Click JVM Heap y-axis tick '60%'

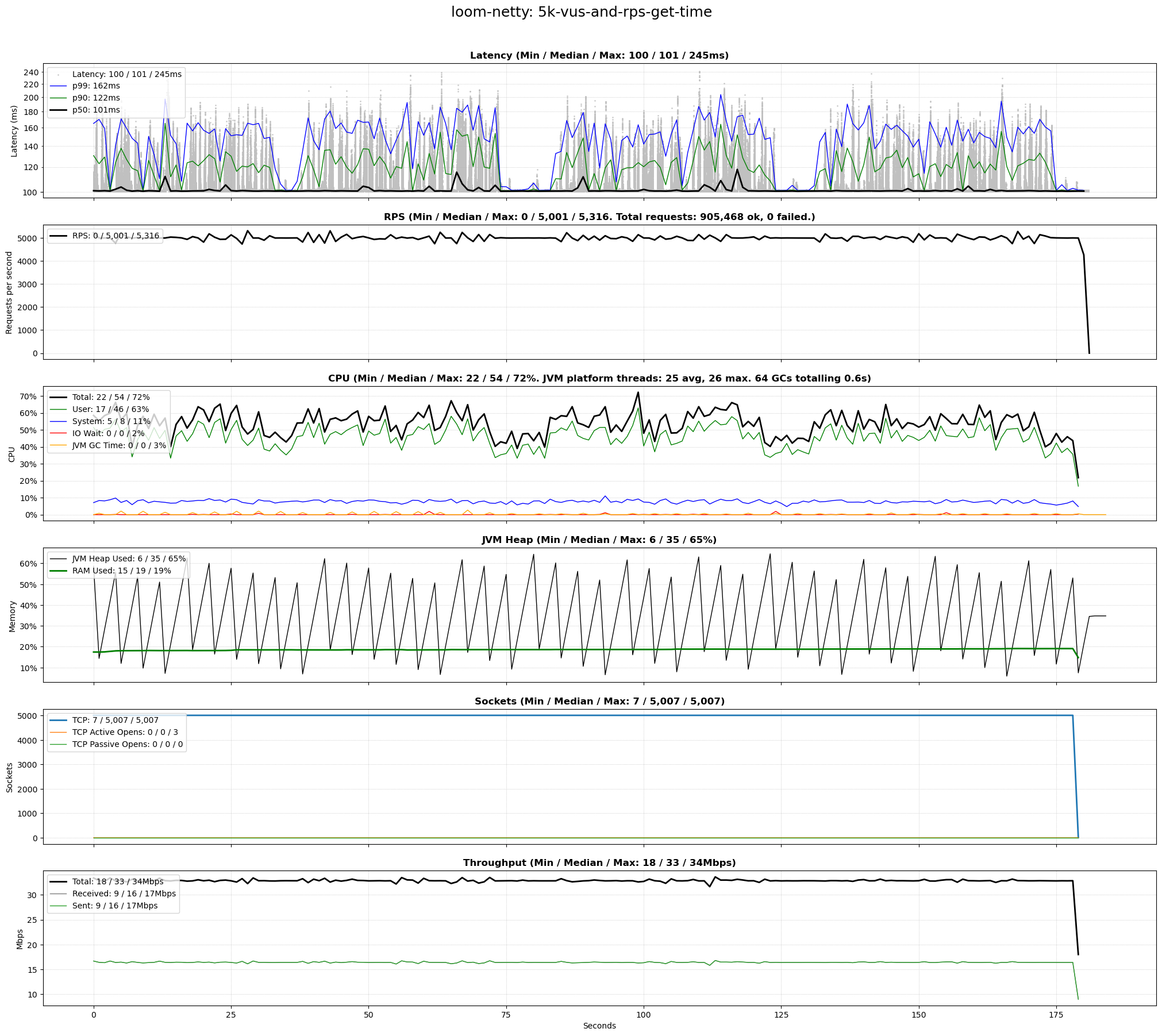29,564
